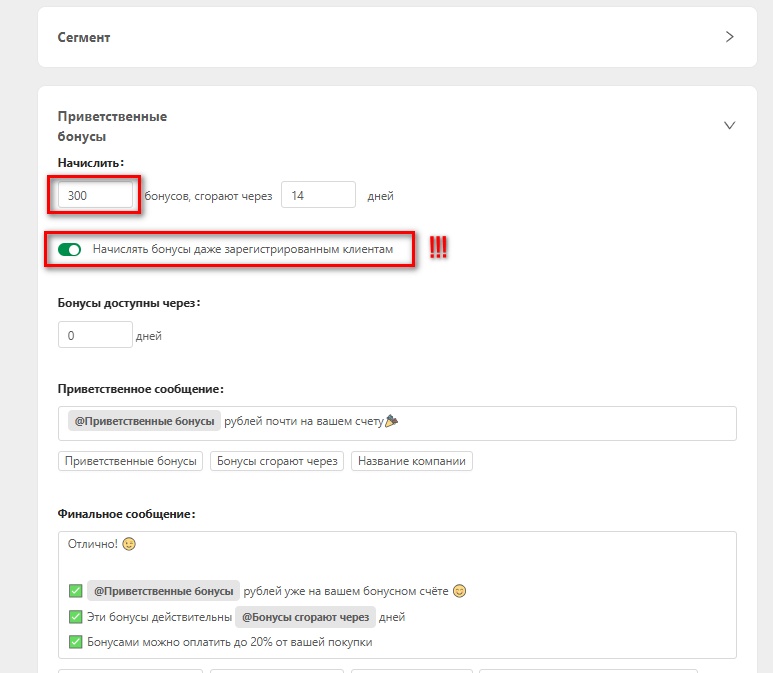Click the Бонусы доступны через: label
The image size is (773, 673).
click(129, 303)
